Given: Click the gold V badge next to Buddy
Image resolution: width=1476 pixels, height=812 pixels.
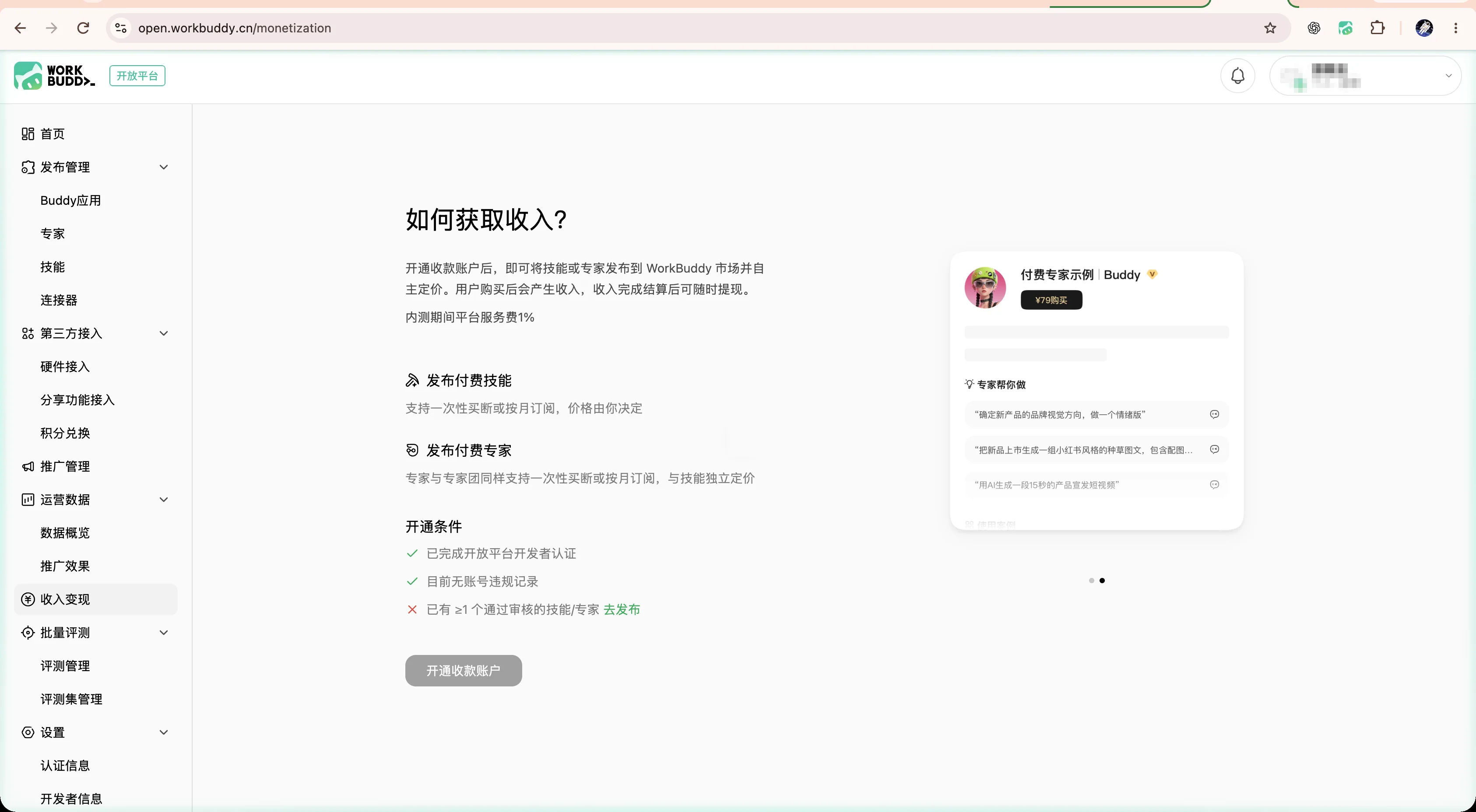Looking at the screenshot, I should (1152, 274).
